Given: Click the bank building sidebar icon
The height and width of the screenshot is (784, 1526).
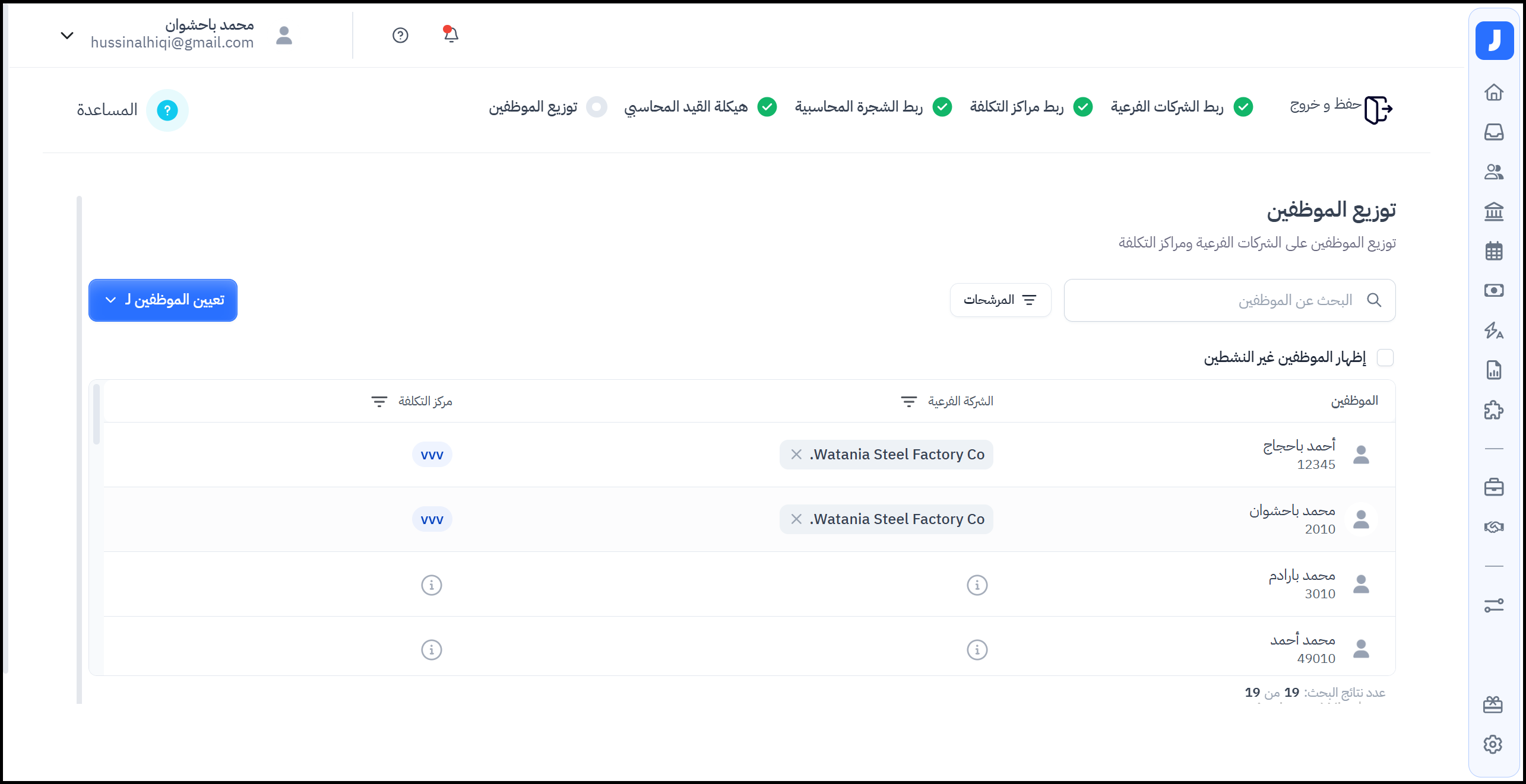Looking at the screenshot, I should tap(1494, 211).
